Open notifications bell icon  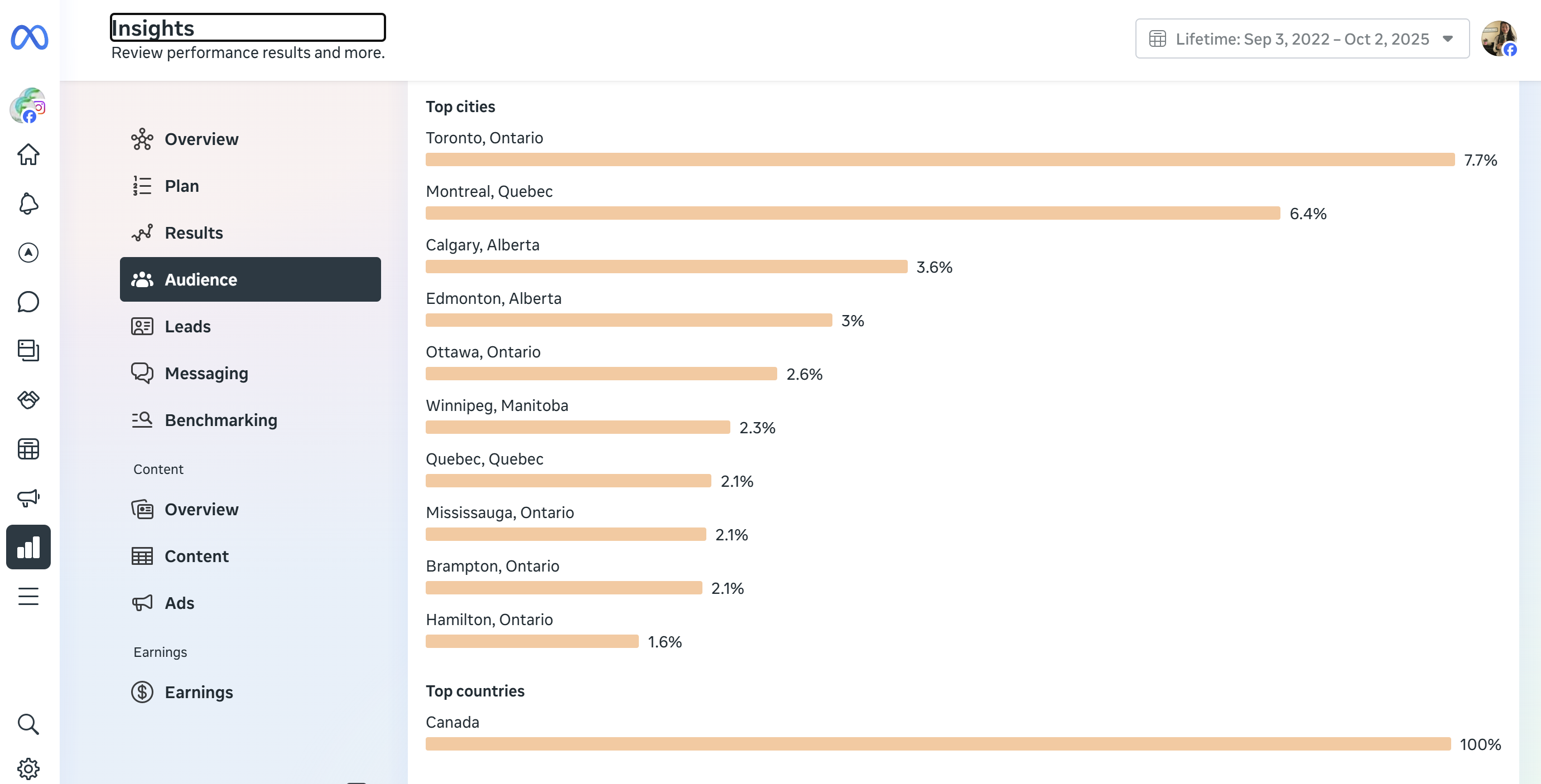click(x=28, y=204)
